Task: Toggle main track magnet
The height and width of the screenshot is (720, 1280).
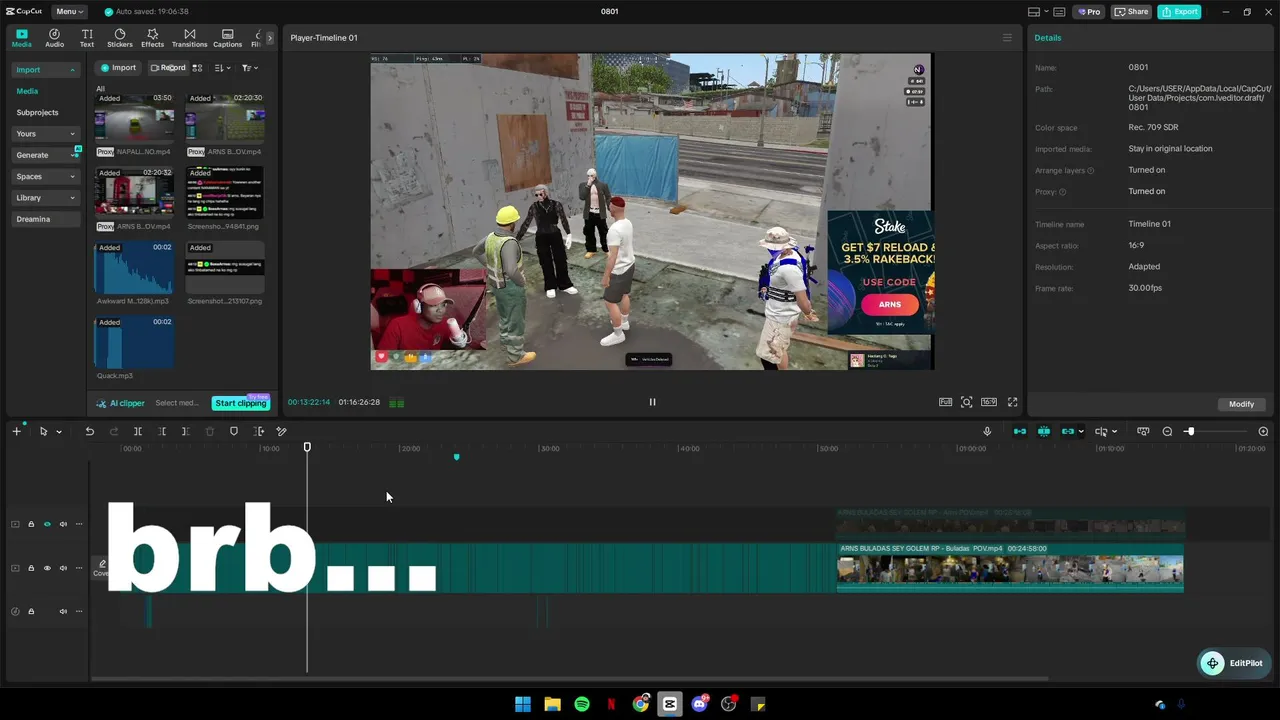Action: 1020,431
